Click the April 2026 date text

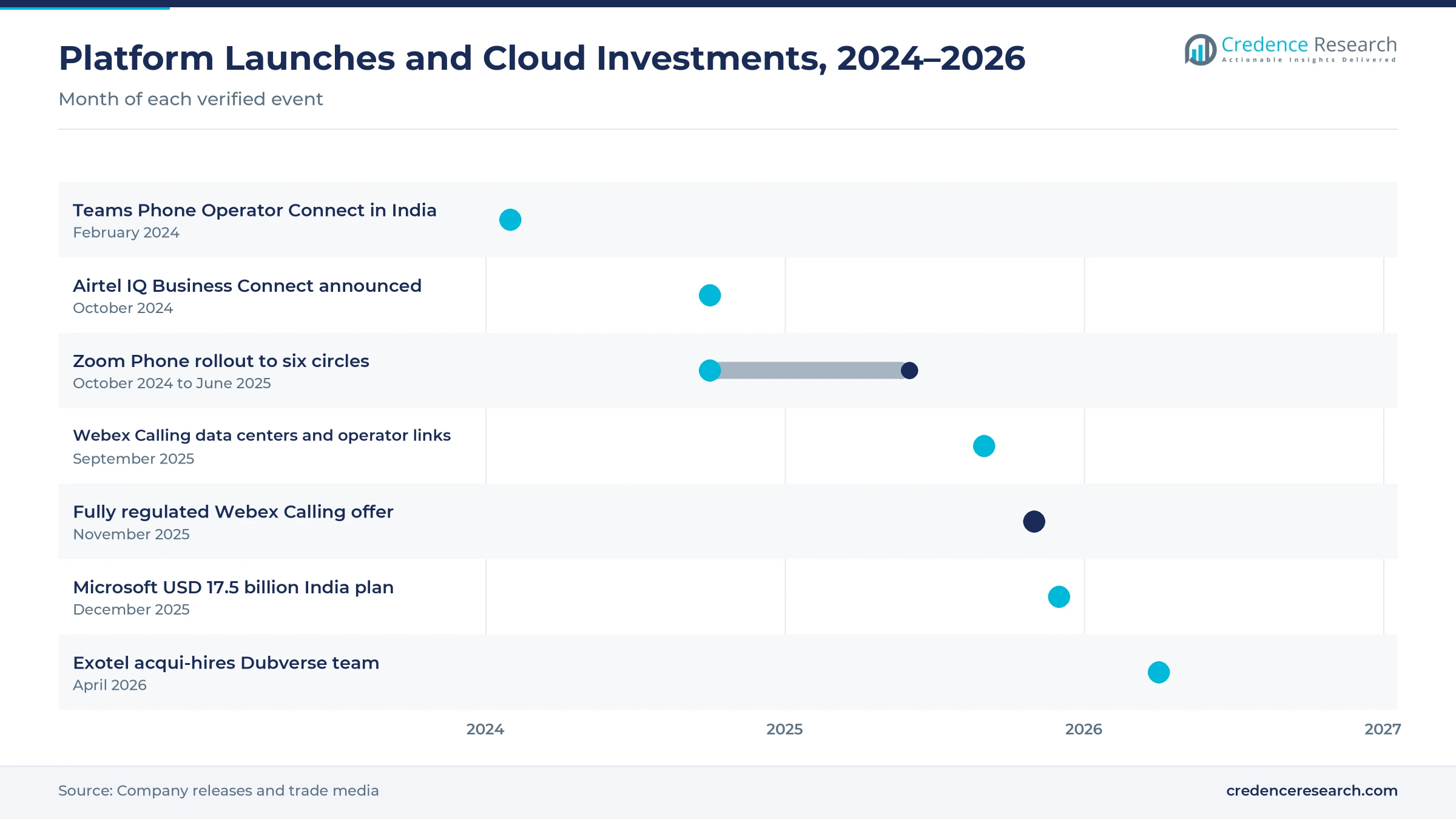tap(110, 685)
